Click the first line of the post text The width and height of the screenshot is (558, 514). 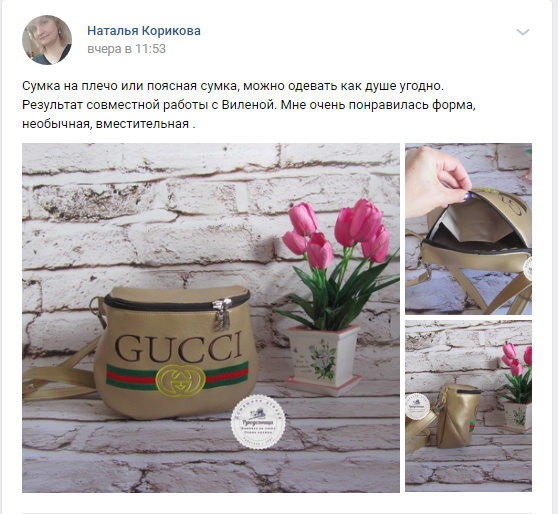click(x=233, y=86)
